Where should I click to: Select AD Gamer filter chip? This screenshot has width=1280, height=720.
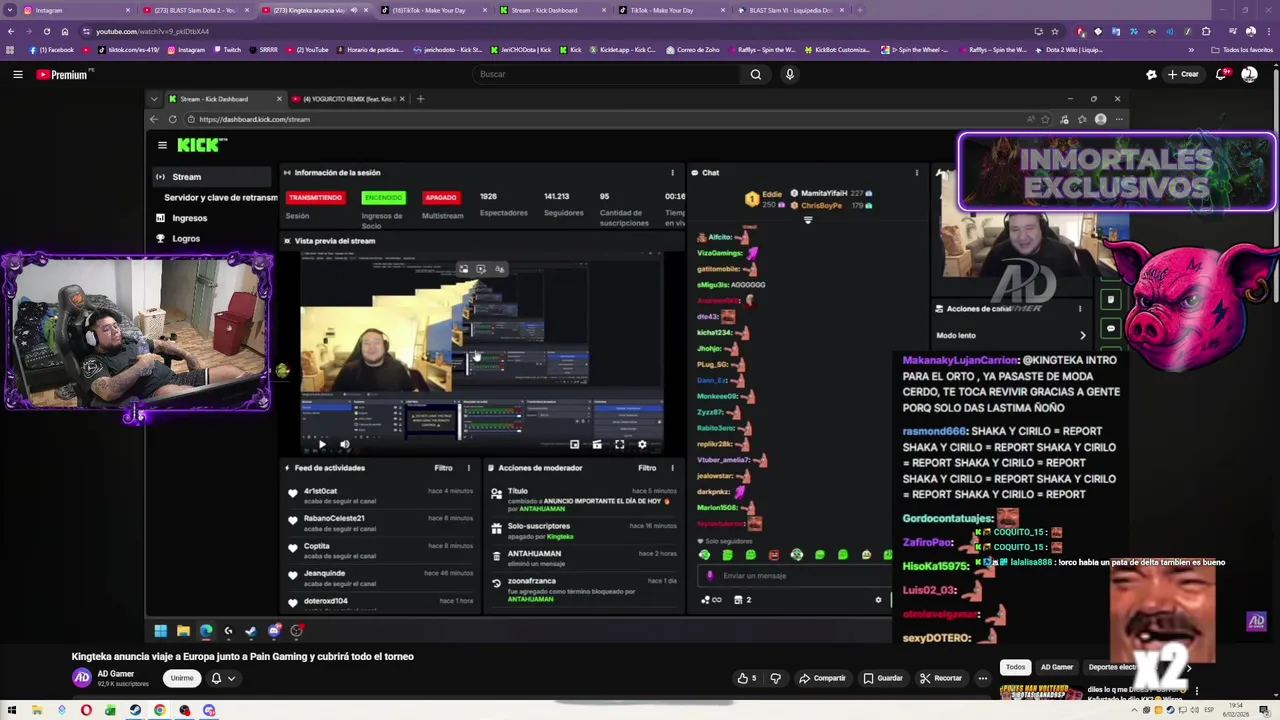1056,667
